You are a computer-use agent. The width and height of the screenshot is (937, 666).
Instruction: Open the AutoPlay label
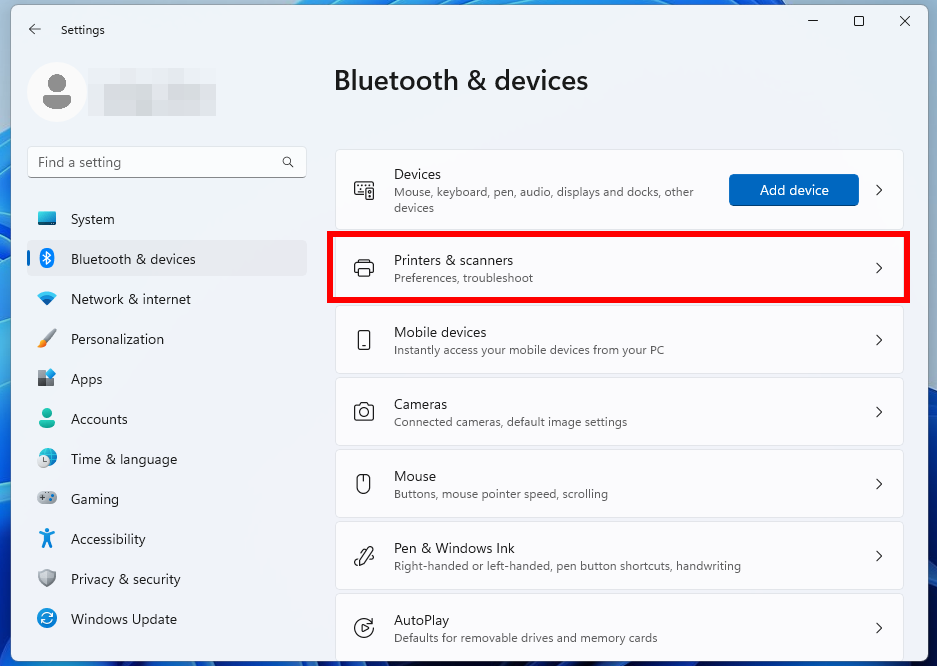point(421,621)
